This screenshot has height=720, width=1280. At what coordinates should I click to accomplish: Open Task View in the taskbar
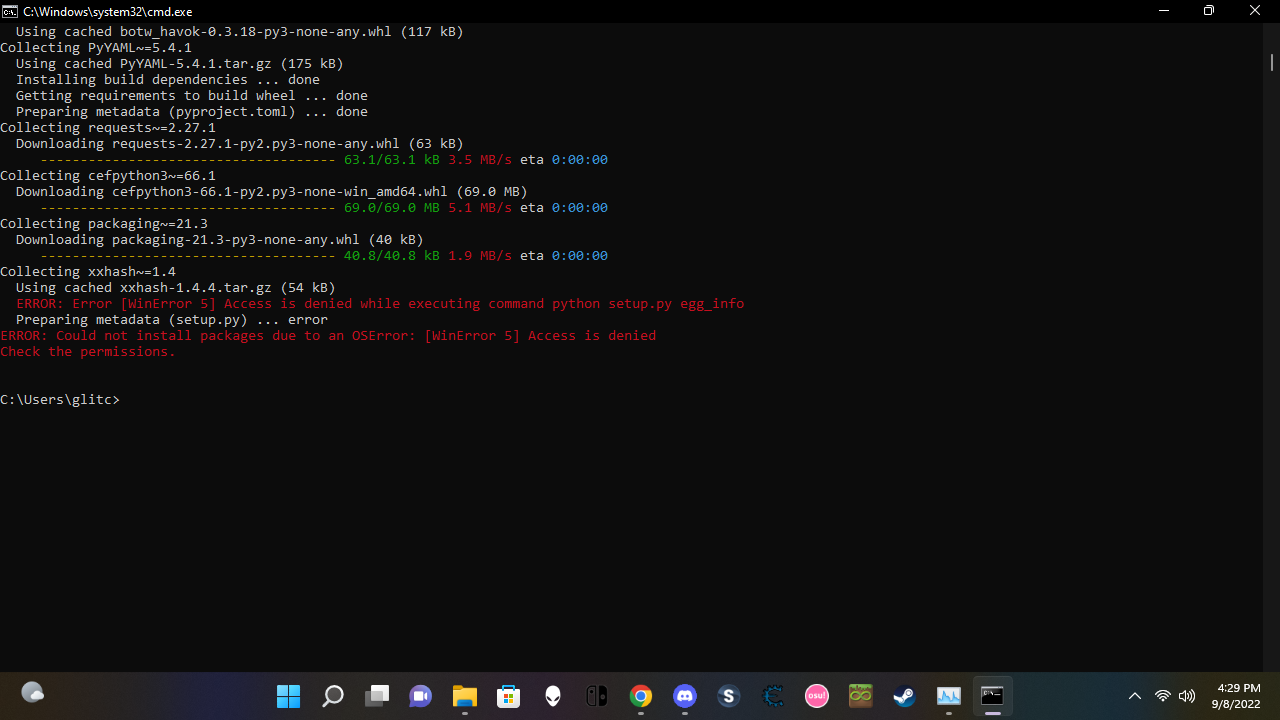pyautogui.click(x=377, y=696)
